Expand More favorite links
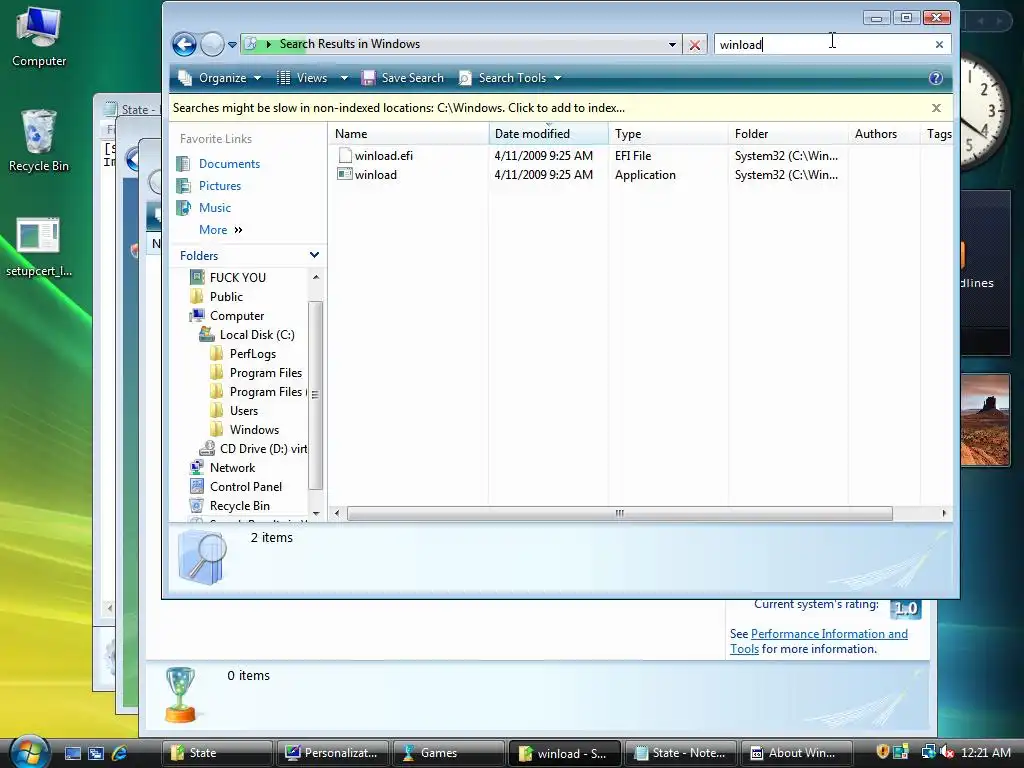 (221, 230)
